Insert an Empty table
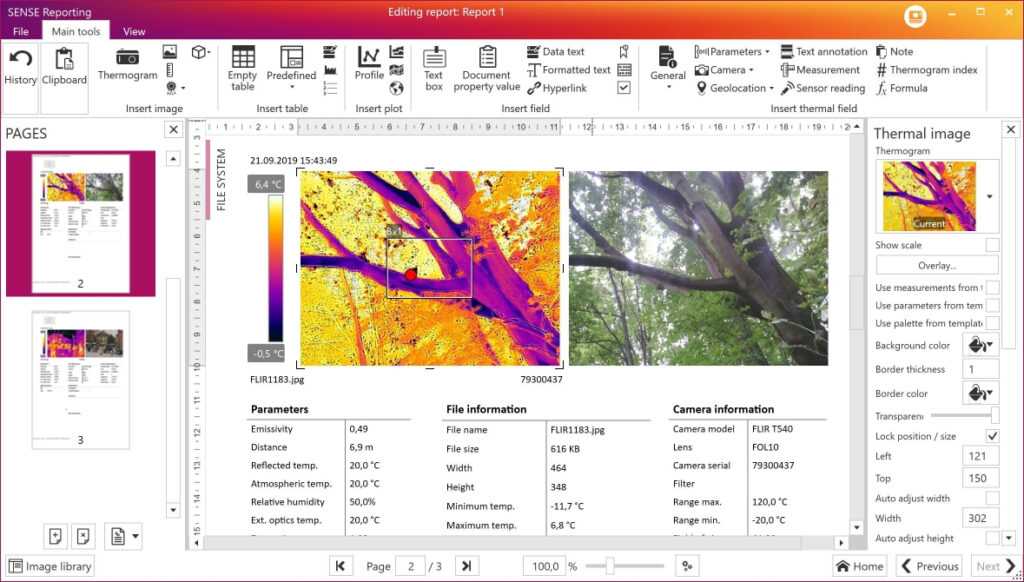This screenshot has height=582, width=1024. coord(241,70)
